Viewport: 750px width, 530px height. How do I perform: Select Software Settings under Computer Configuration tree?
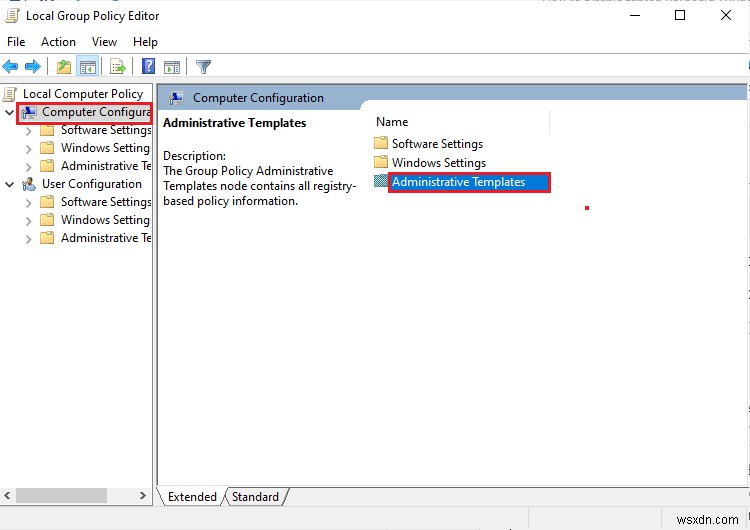106,130
